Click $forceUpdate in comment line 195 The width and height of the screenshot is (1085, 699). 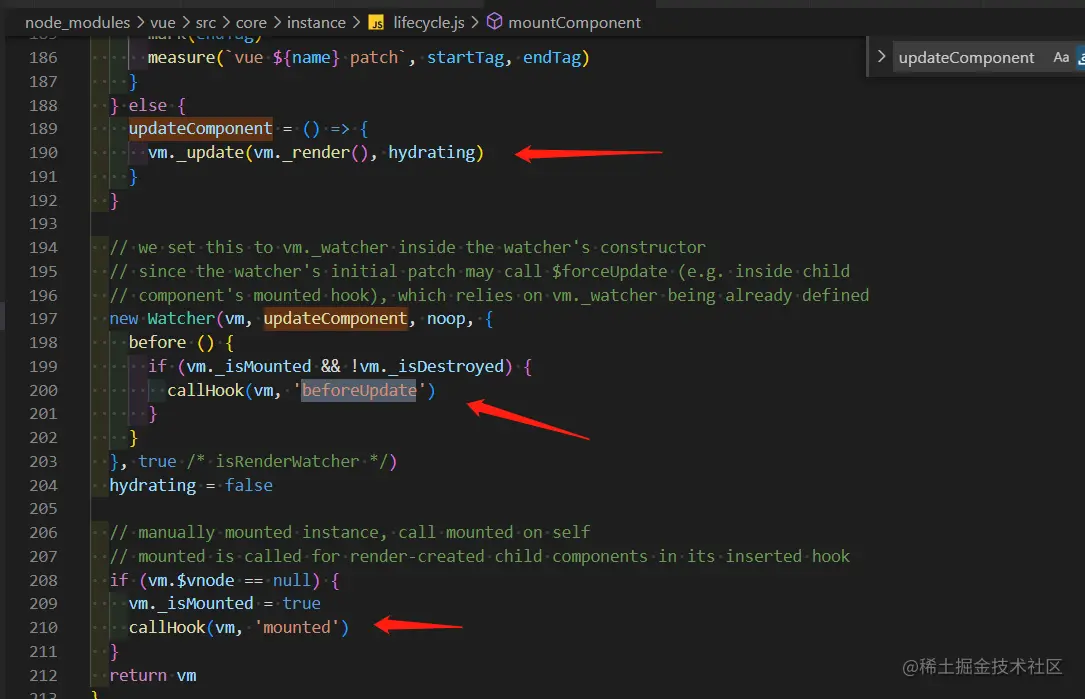(x=610, y=271)
